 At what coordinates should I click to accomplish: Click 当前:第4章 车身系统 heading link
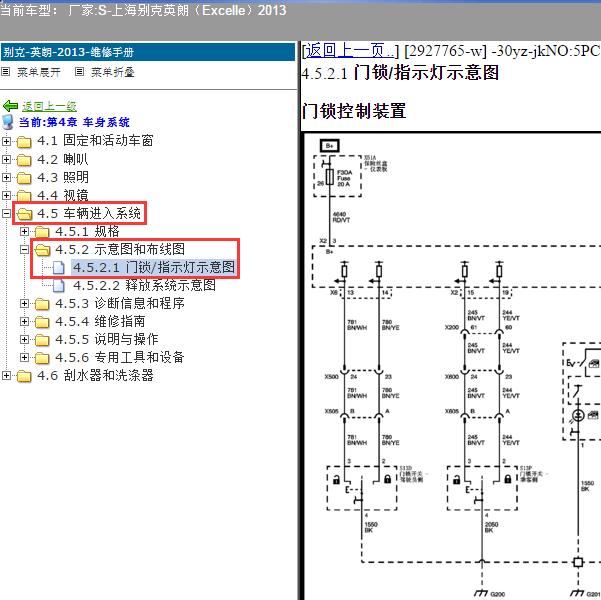[x=74, y=122]
